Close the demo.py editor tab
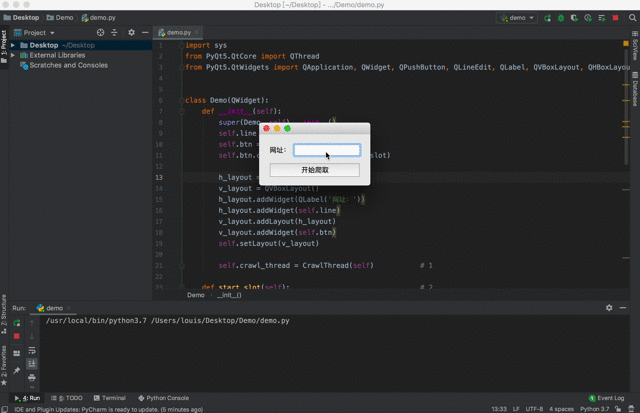Image resolution: width=640 pixels, height=413 pixels. click(x=197, y=33)
